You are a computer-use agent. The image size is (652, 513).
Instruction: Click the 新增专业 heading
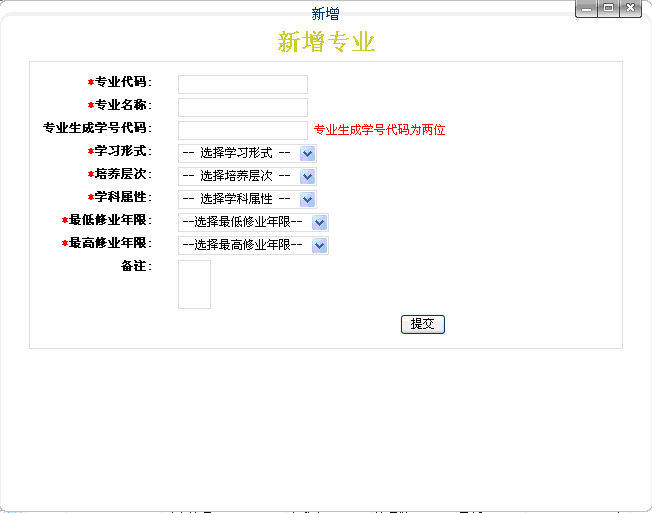point(326,42)
